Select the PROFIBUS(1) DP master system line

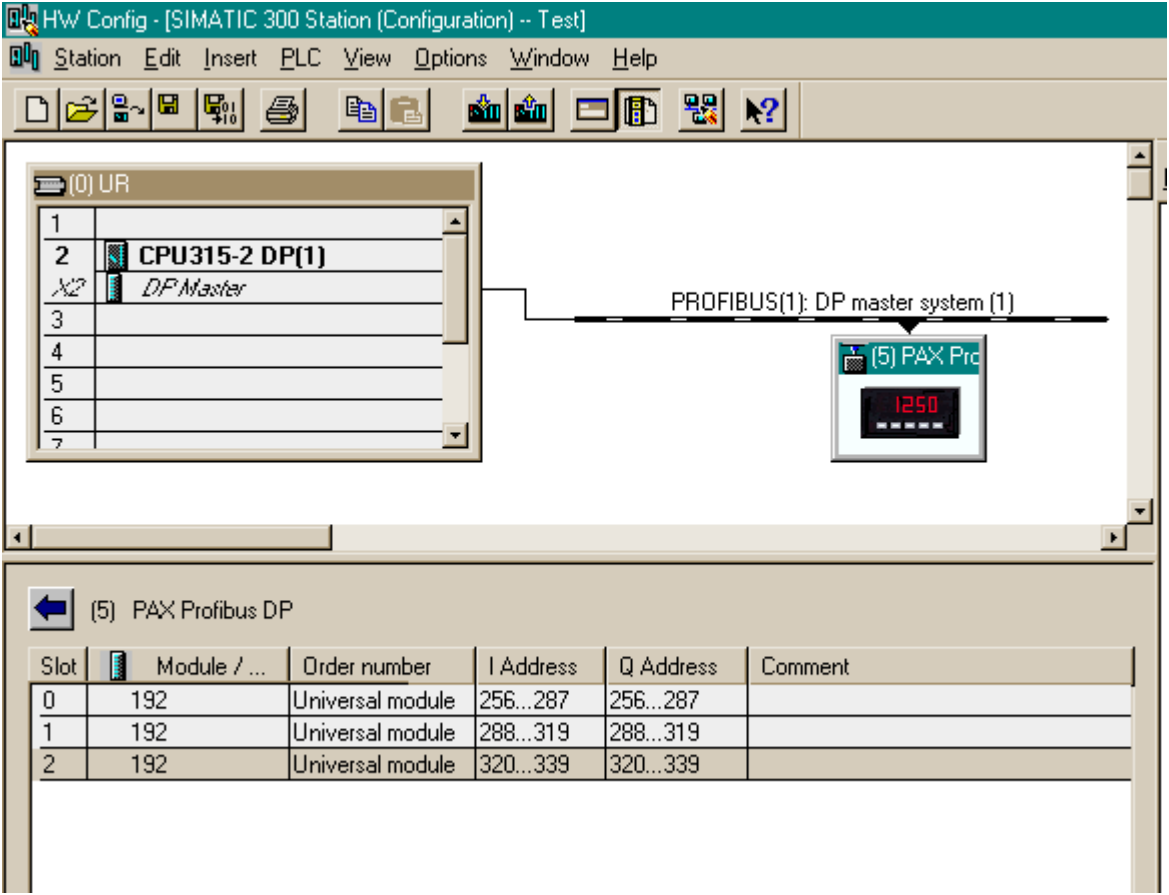click(841, 319)
